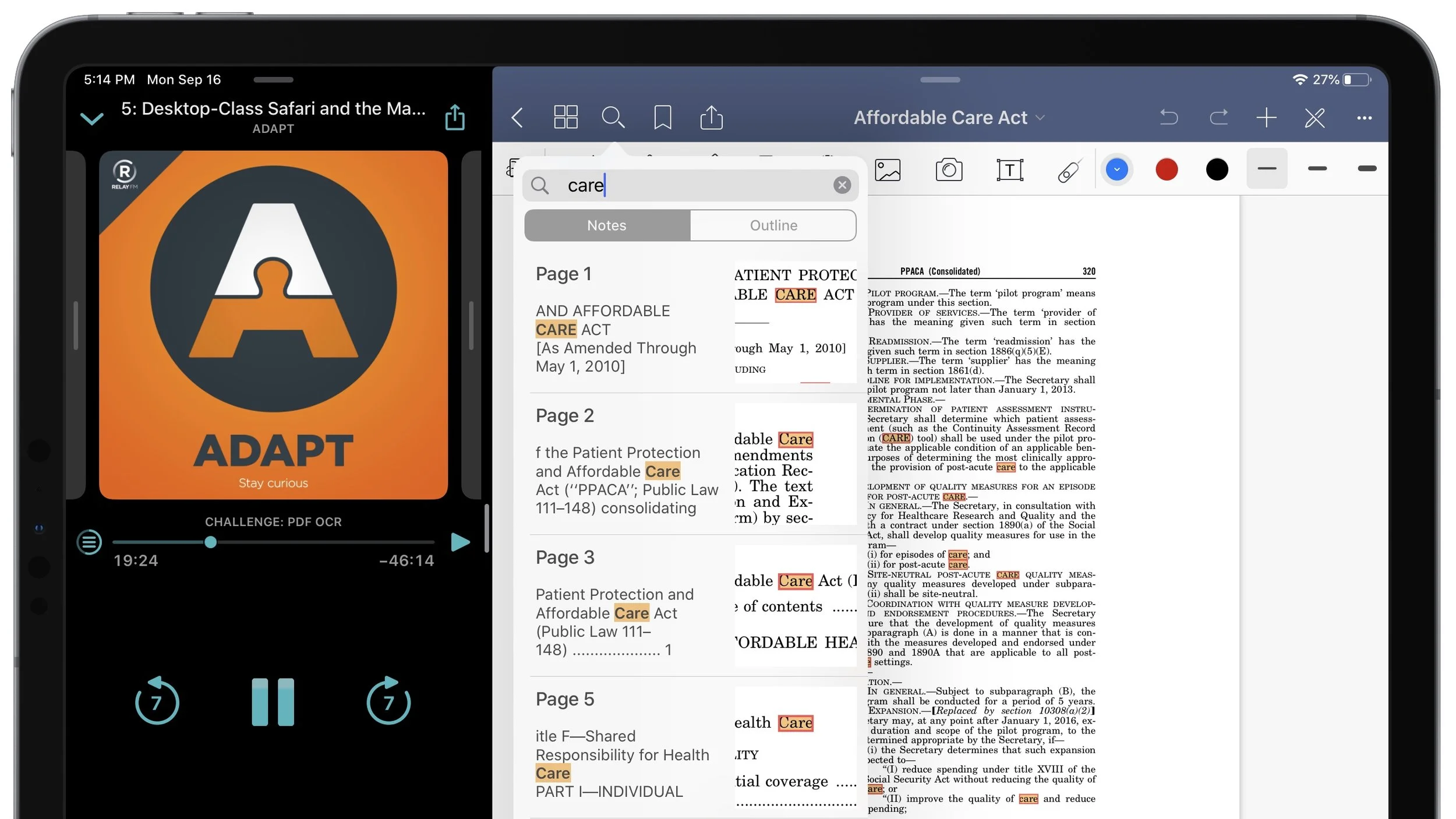This screenshot has height=819, width=1456.
Task: Switch to the Outline tab
Action: [x=773, y=225]
